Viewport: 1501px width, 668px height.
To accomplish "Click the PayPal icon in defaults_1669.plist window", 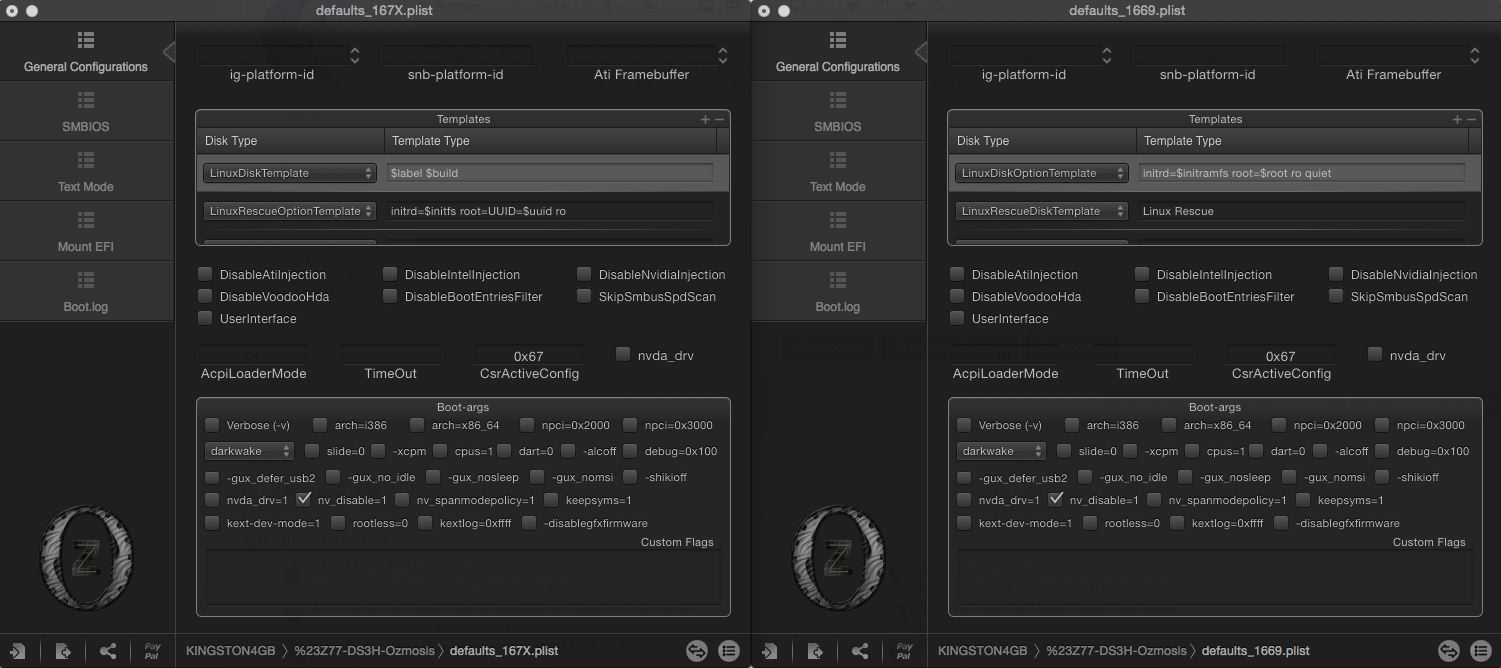I will coord(904,651).
